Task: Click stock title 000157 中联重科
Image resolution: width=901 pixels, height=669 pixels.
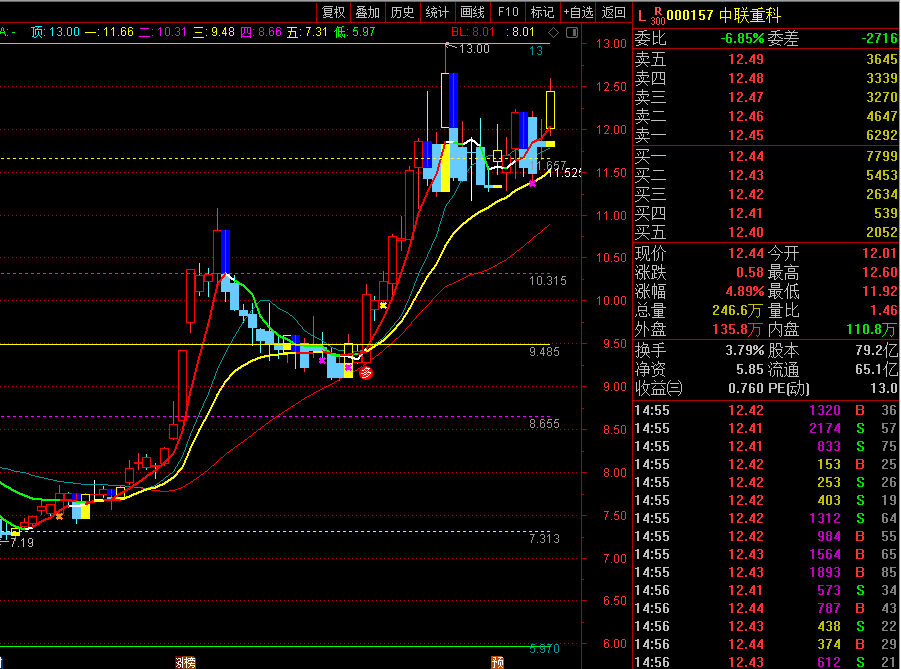Action: click(723, 16)
